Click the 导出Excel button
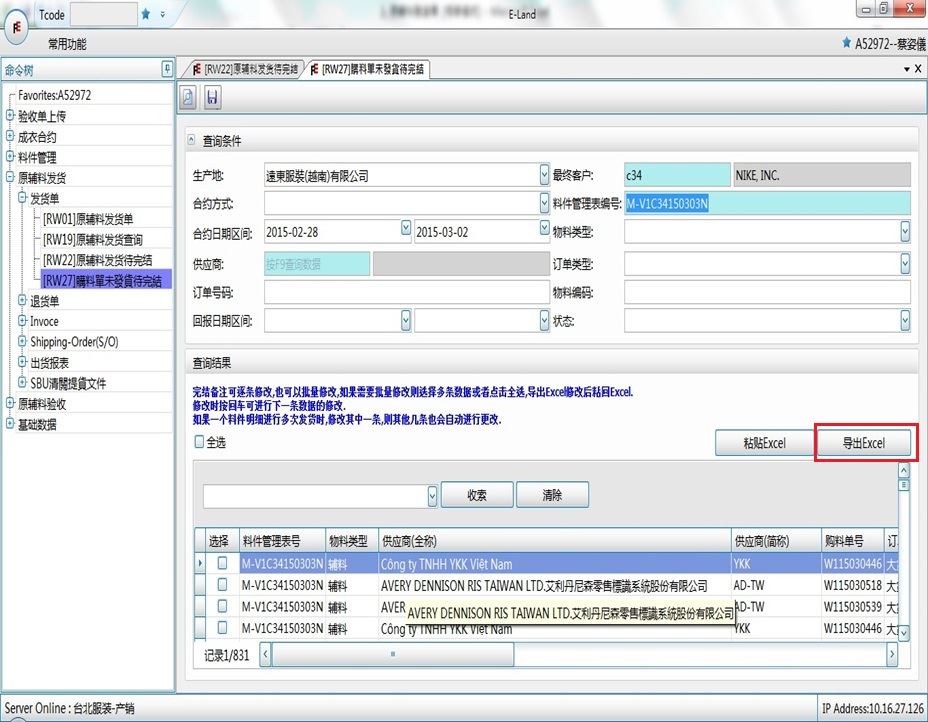The height and width of the screenshot is (722, 928). pyautogui.click(x=863, y=443)
